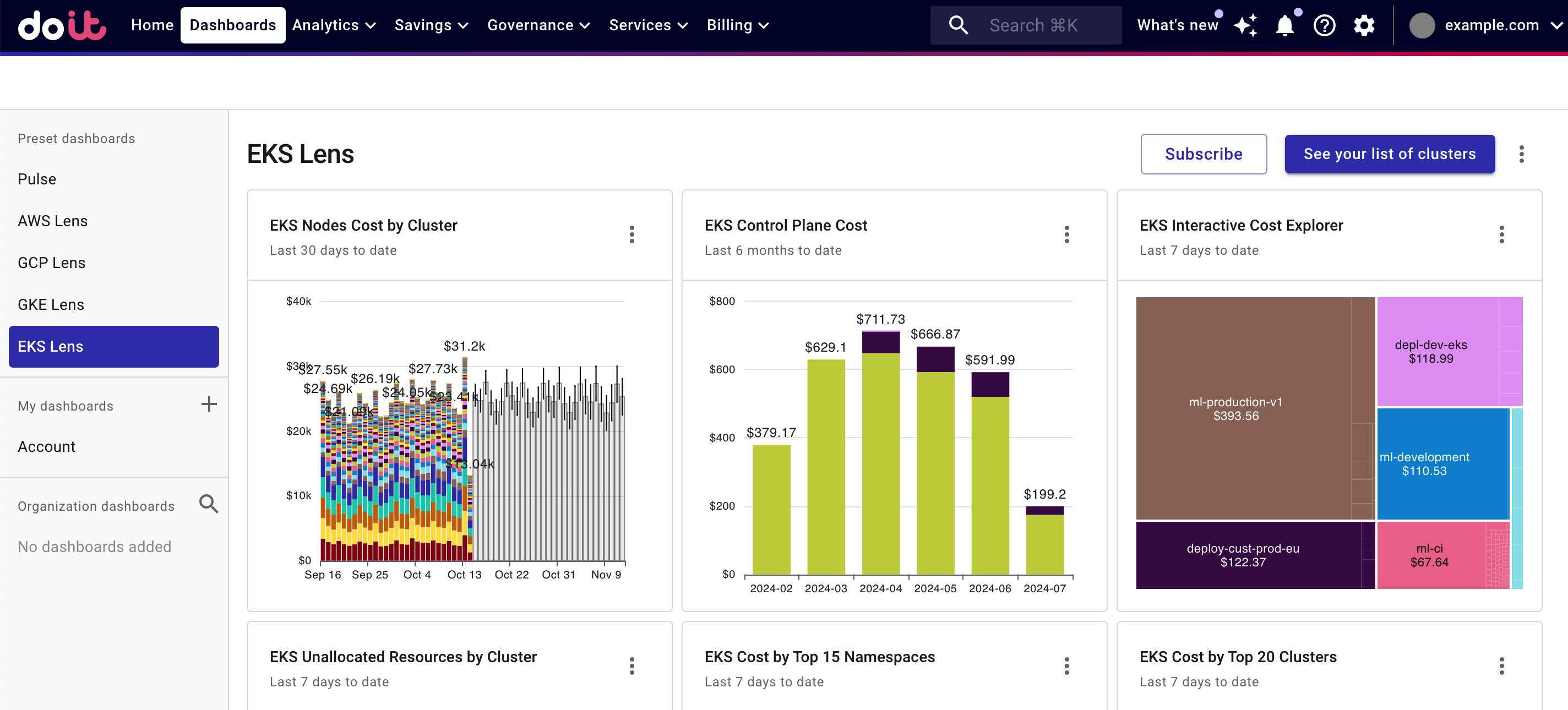
Task: Open the example.com account dropdown
Action: [1486, 25]
